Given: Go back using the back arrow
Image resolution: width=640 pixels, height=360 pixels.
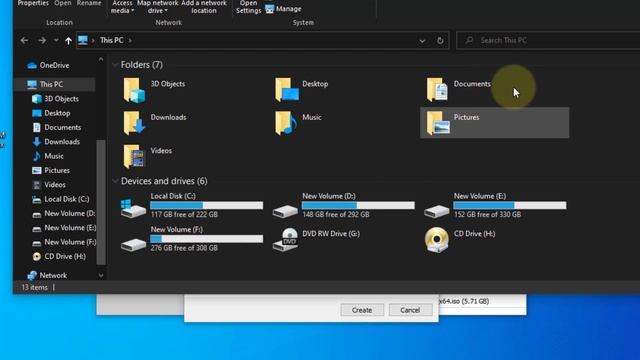Looking at the screenshot, I should tap(24, 40).
